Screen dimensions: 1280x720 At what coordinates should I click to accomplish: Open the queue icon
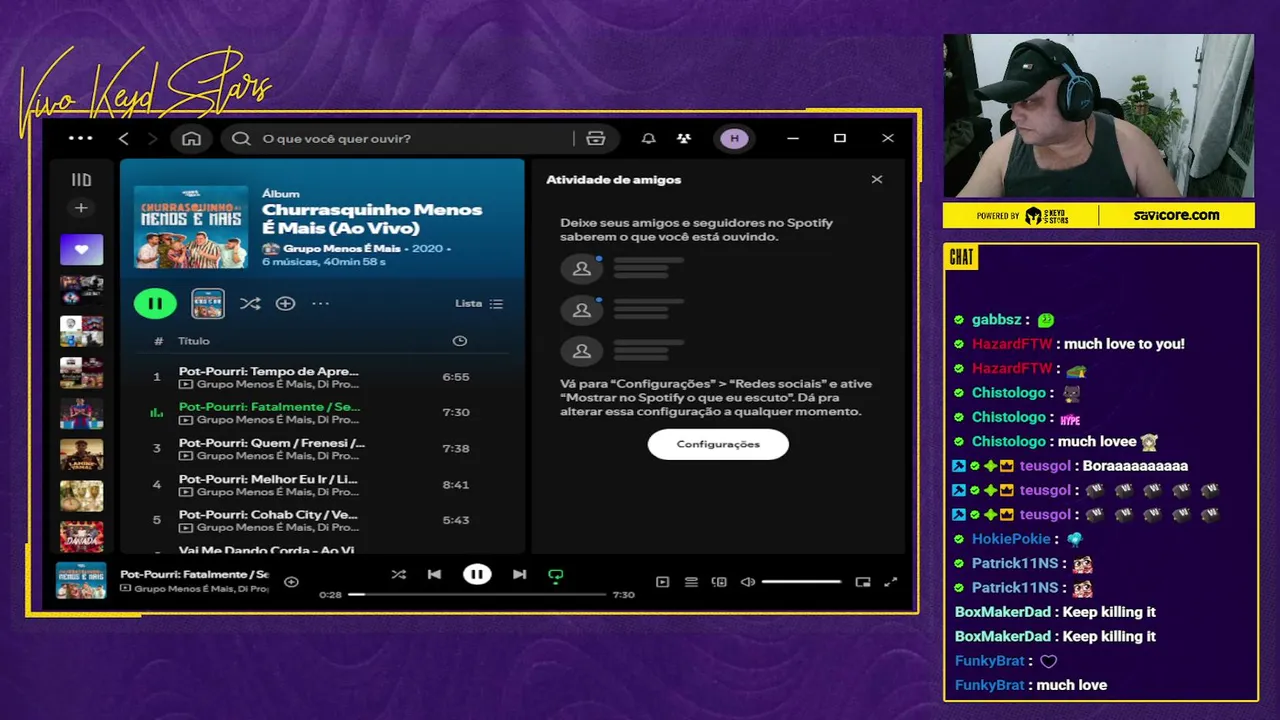(x=691, y=582)
